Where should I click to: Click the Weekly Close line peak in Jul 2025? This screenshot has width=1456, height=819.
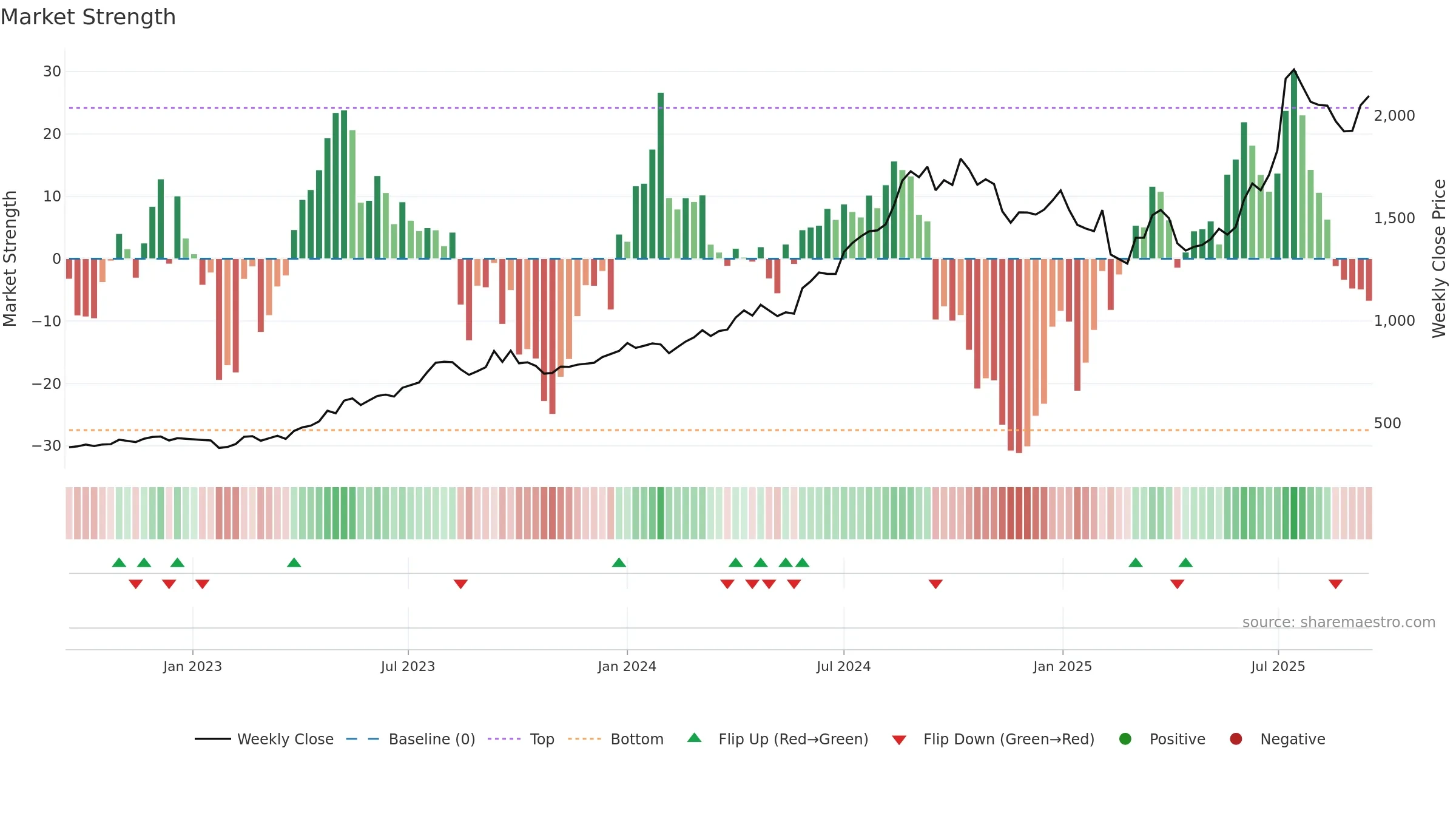1294,70
